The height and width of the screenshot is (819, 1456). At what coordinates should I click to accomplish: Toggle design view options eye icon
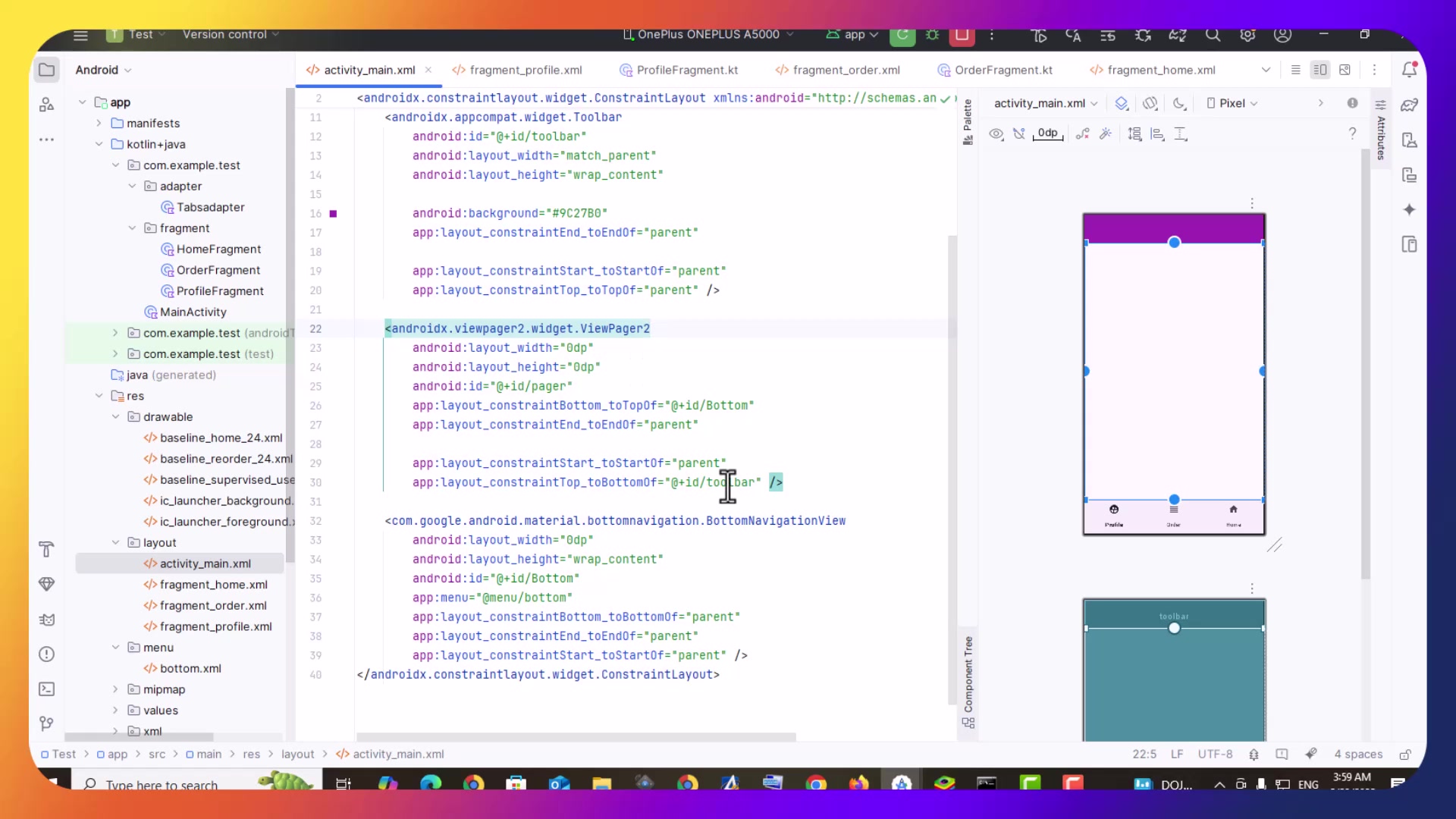pyautogui.click(x=996, y=134)
